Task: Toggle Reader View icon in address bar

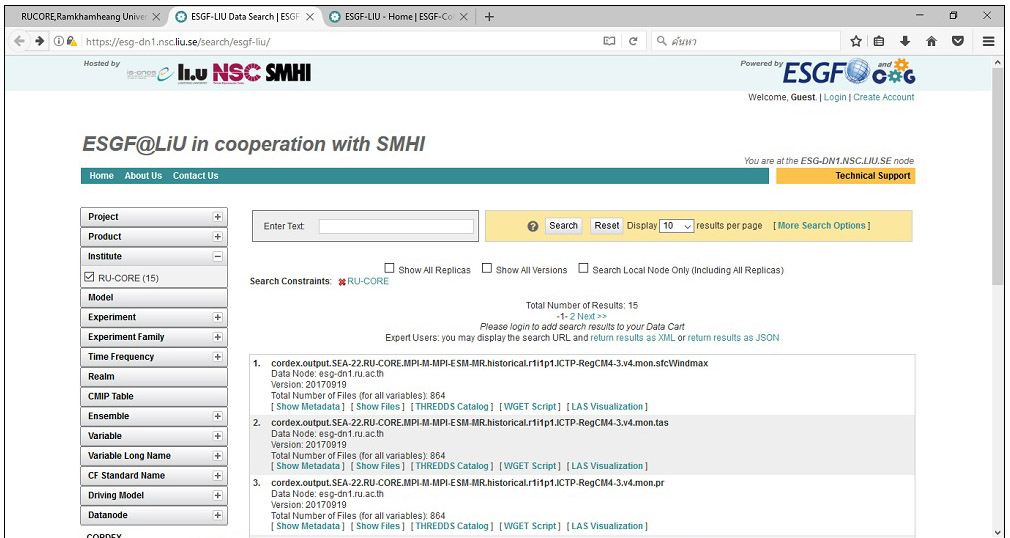Action: point(609,41)
